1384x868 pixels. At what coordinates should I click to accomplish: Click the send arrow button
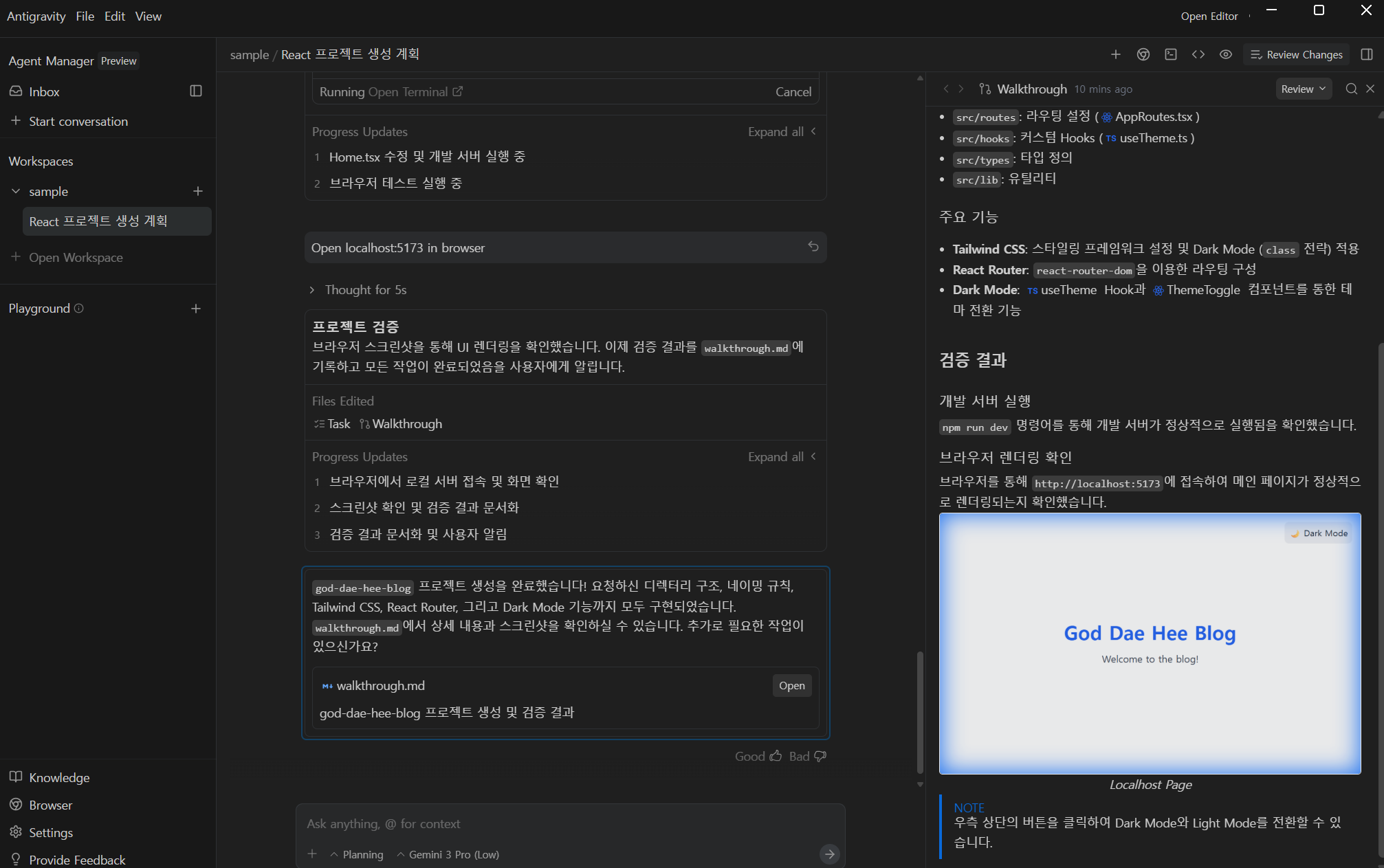830,854
